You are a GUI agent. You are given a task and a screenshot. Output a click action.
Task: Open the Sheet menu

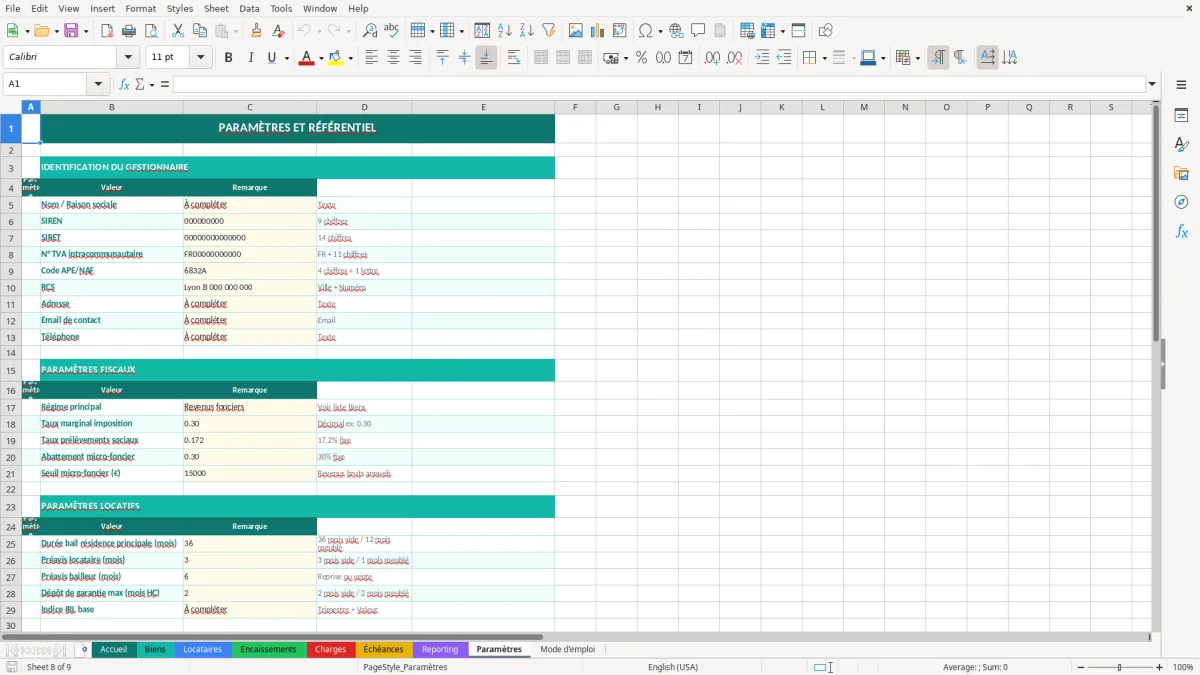216,8
